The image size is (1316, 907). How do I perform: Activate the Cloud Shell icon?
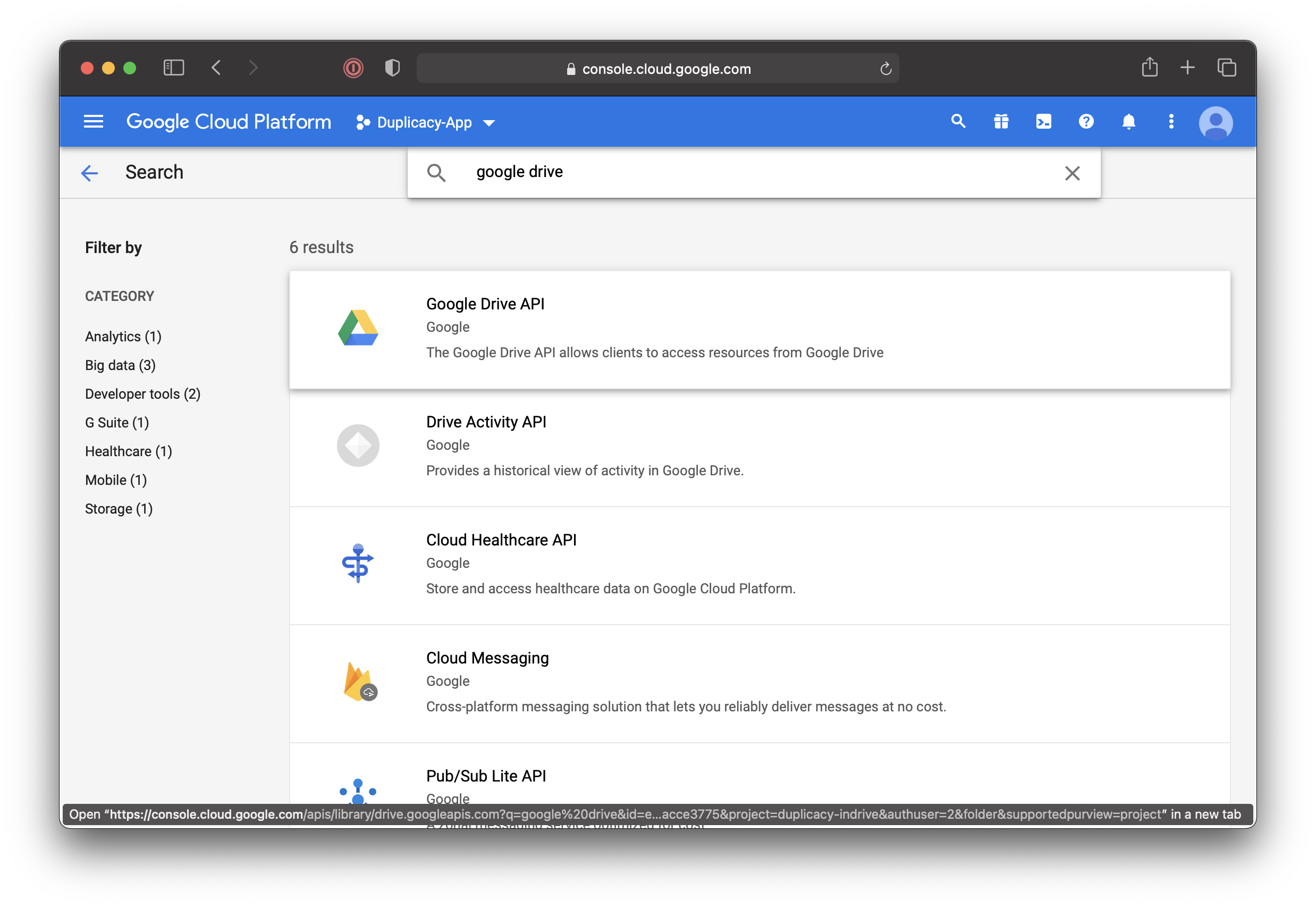tap(1043, 121)
